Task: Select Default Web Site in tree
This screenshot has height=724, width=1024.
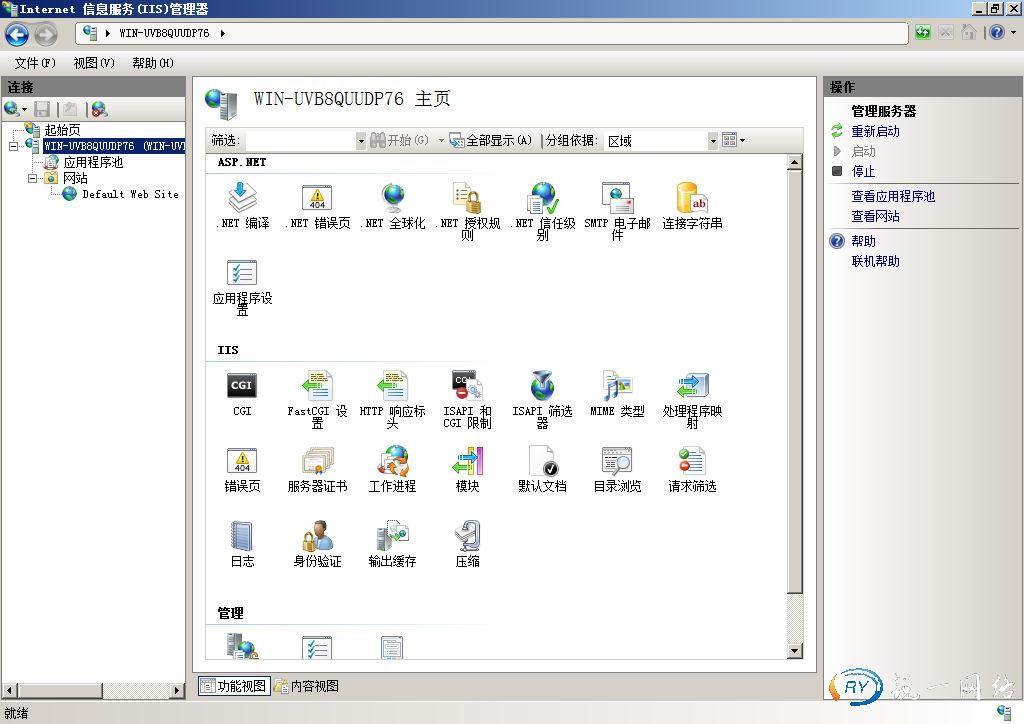Action: click(129, 194)
